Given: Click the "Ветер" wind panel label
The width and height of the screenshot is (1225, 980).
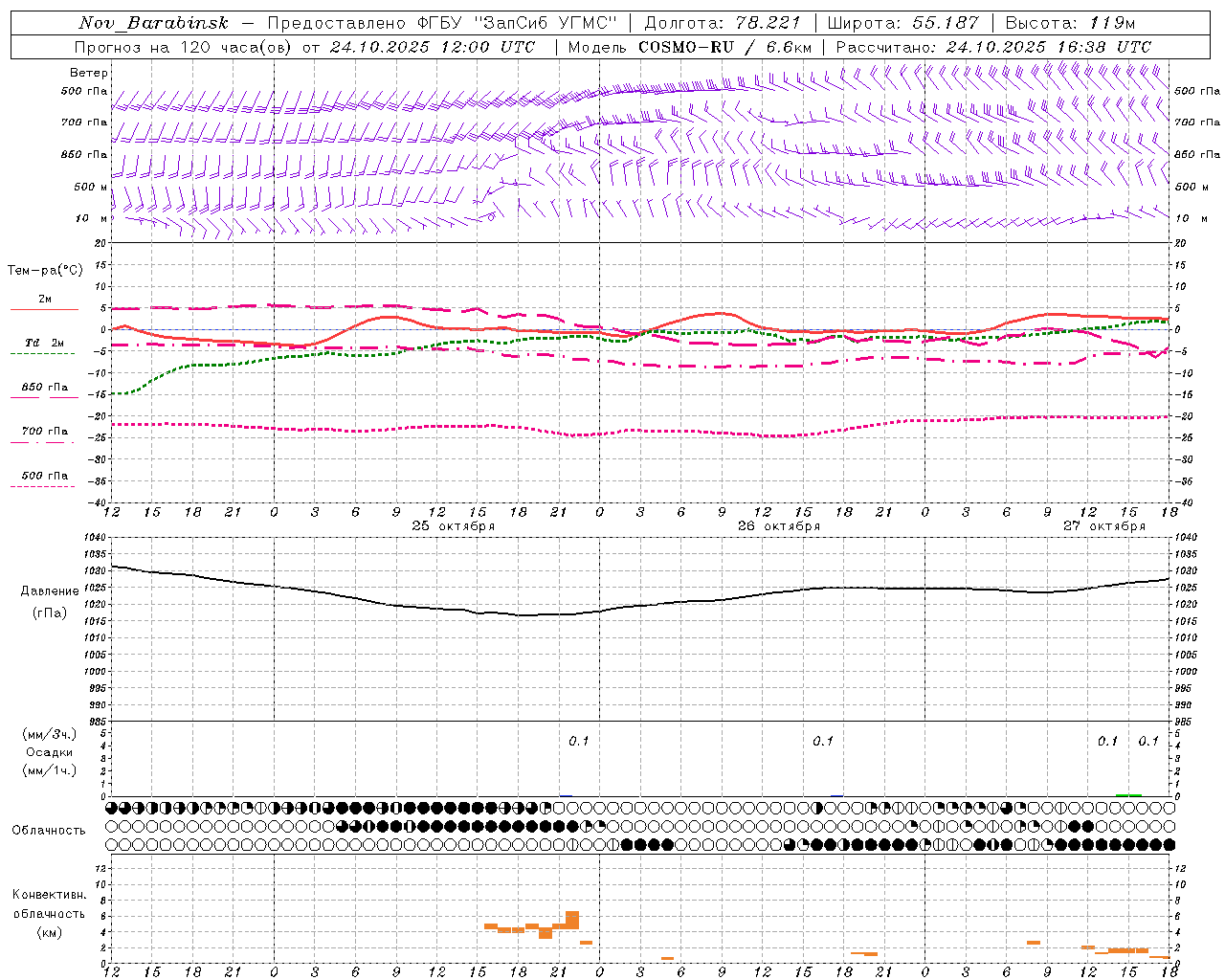Looking at the screenshot, I should point(89,73).
